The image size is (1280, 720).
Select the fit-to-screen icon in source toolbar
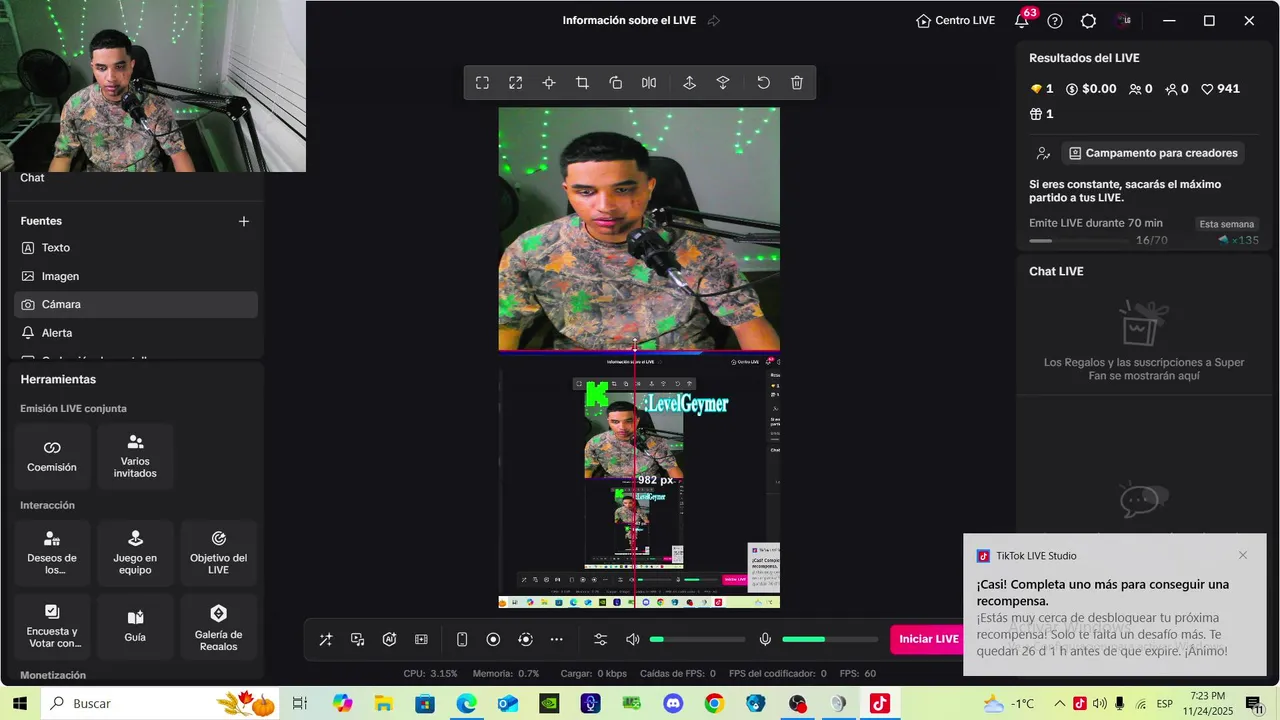482,83
